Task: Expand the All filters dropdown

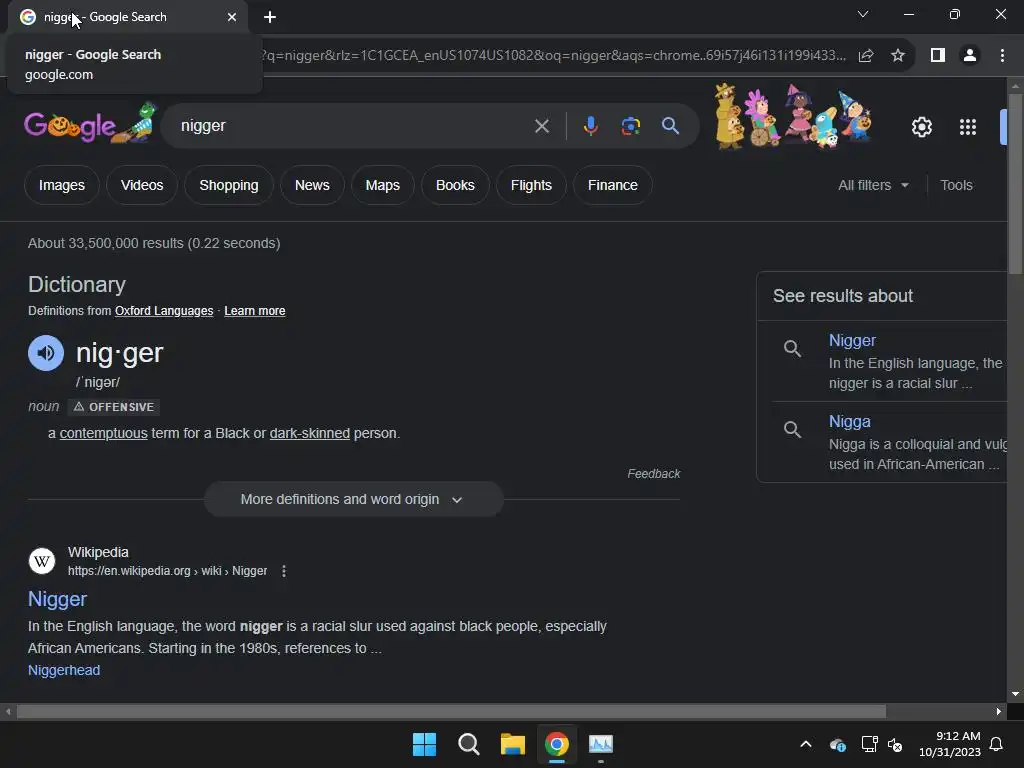Action: pos(873,185)
